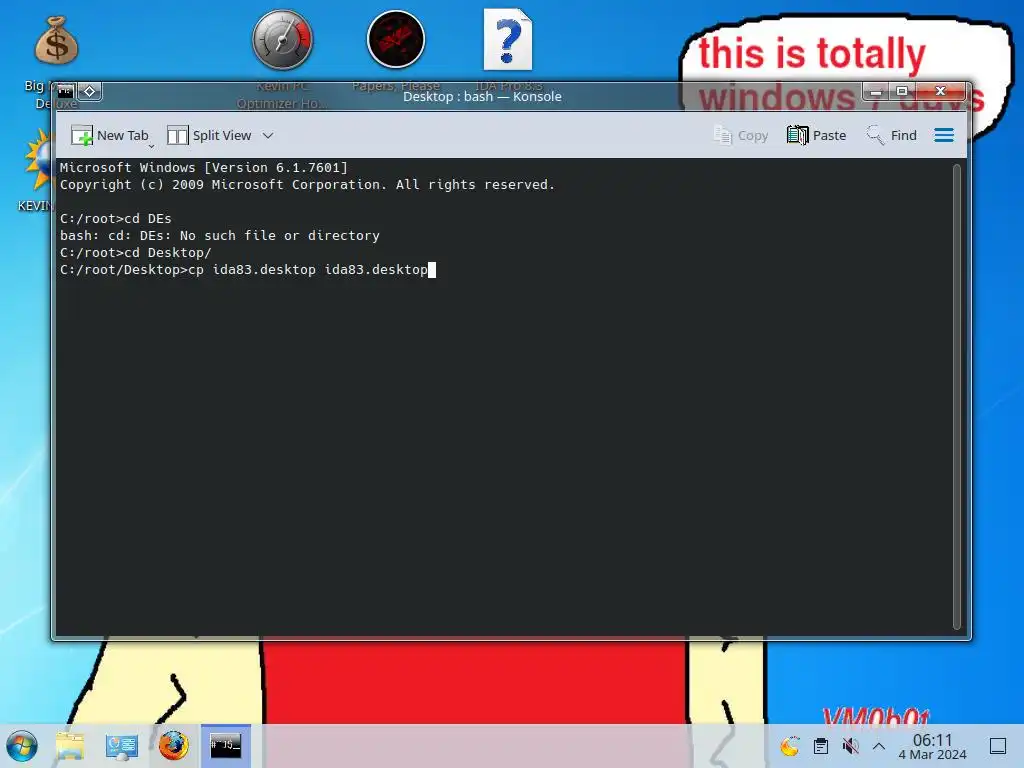Open Find in Konsole toolbar
Viewport: 1024px width, 768px height.
pos(891,135)
